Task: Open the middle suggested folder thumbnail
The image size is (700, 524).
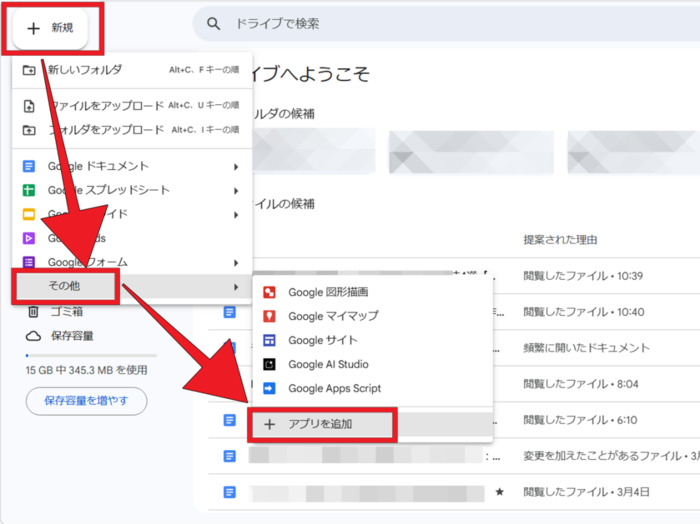Action: click(471, 152)
